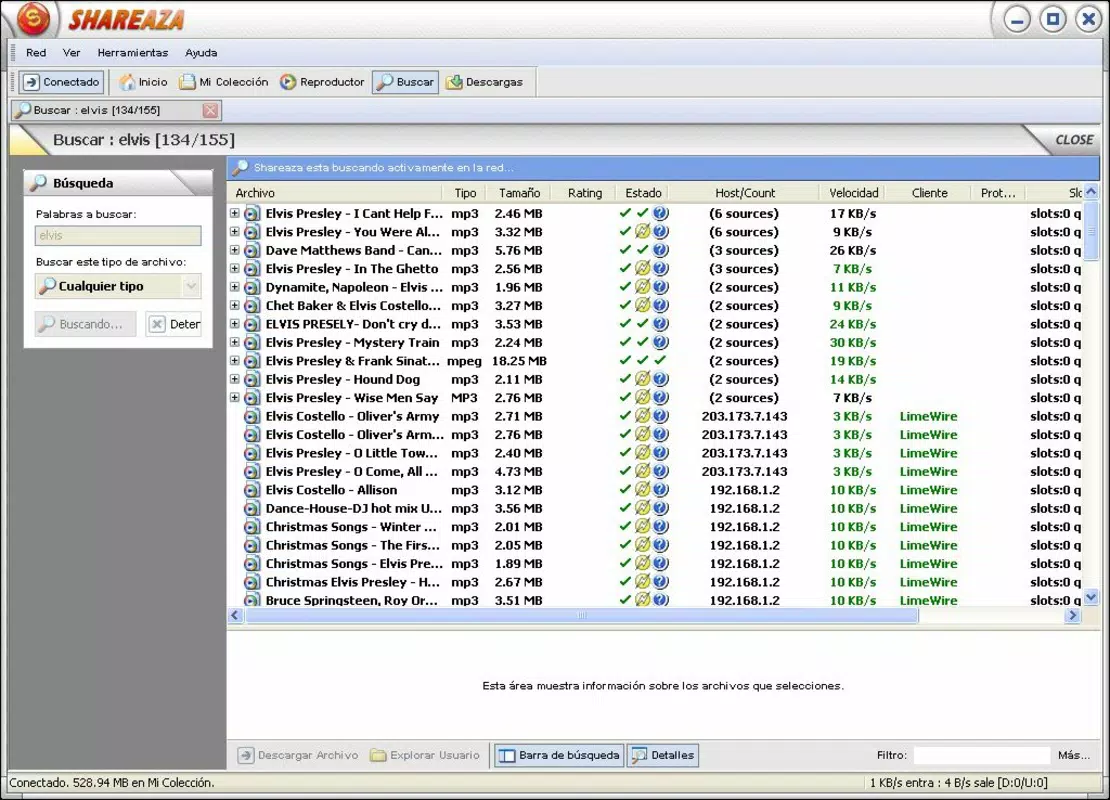Expand 'ELVIS PRESELY- Don't cry d...' row
The image size is (1110, 800).
(234, 324)
